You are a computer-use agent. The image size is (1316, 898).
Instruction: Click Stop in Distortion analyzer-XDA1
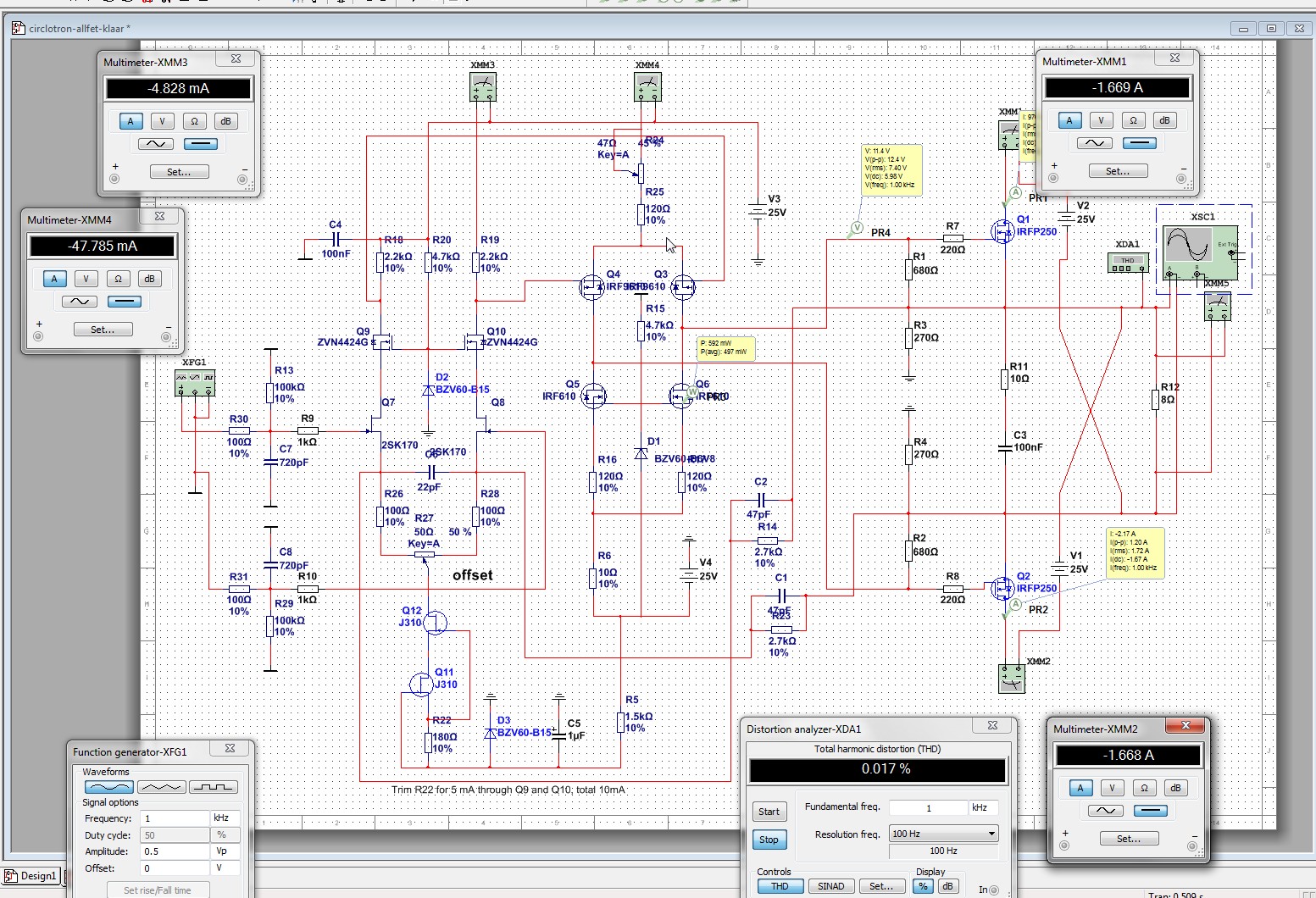[769, 840]
